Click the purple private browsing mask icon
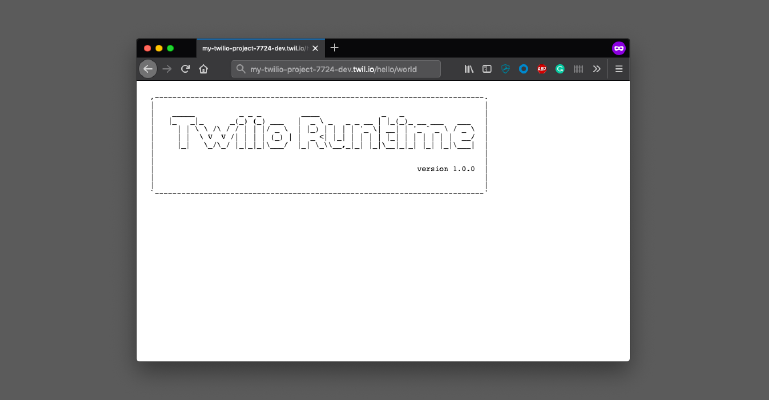Image resolution: width=769 pixels, height=400 pixels. click(x=618, y=48)
